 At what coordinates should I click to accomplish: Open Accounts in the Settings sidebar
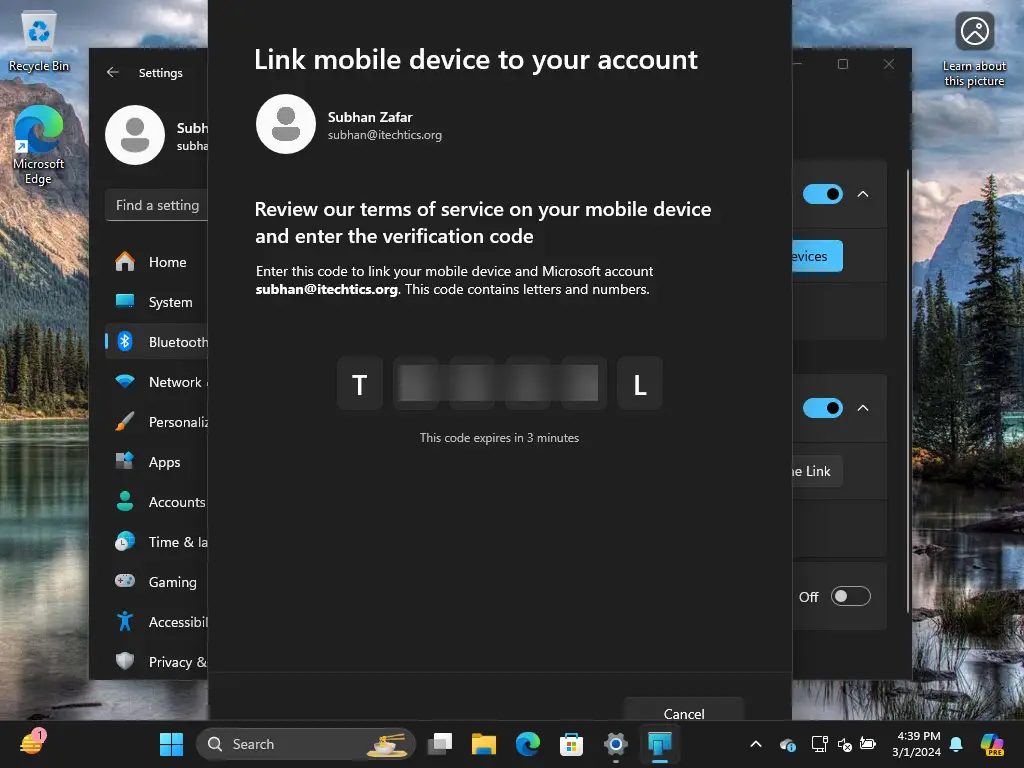pyautogui.click(x=157, y=502)
